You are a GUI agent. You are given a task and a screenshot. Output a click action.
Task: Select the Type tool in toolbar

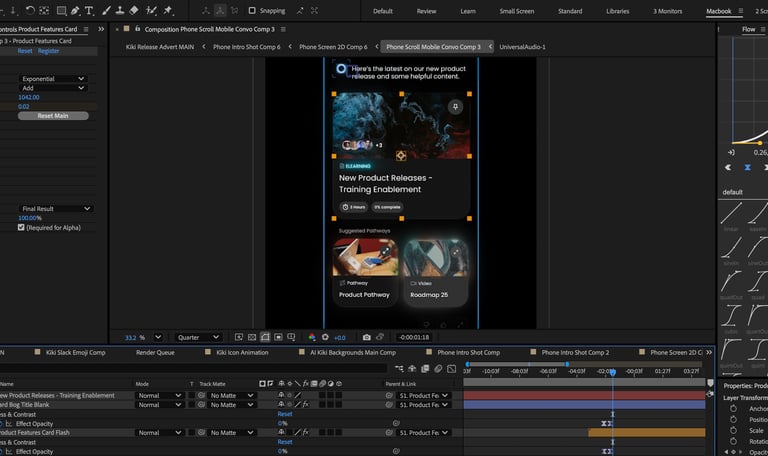[x=90, y=10]
